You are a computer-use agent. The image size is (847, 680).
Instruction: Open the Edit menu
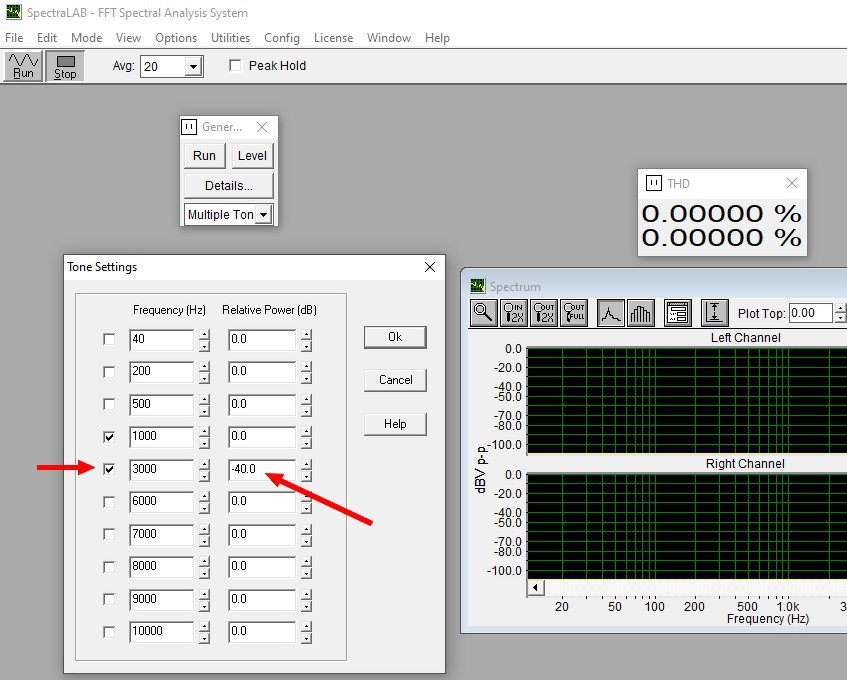tap(47, 38)
